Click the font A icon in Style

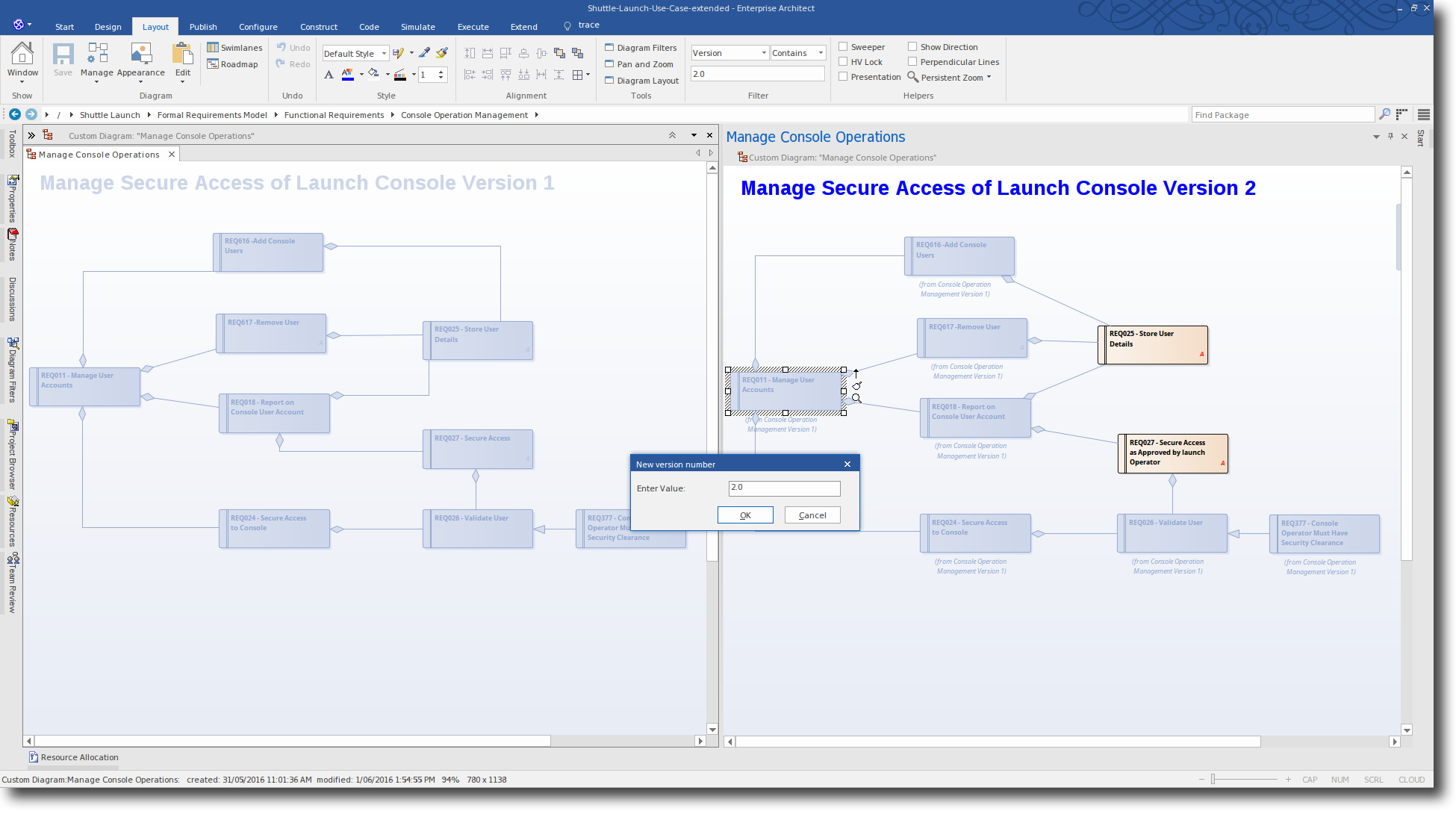329,74
